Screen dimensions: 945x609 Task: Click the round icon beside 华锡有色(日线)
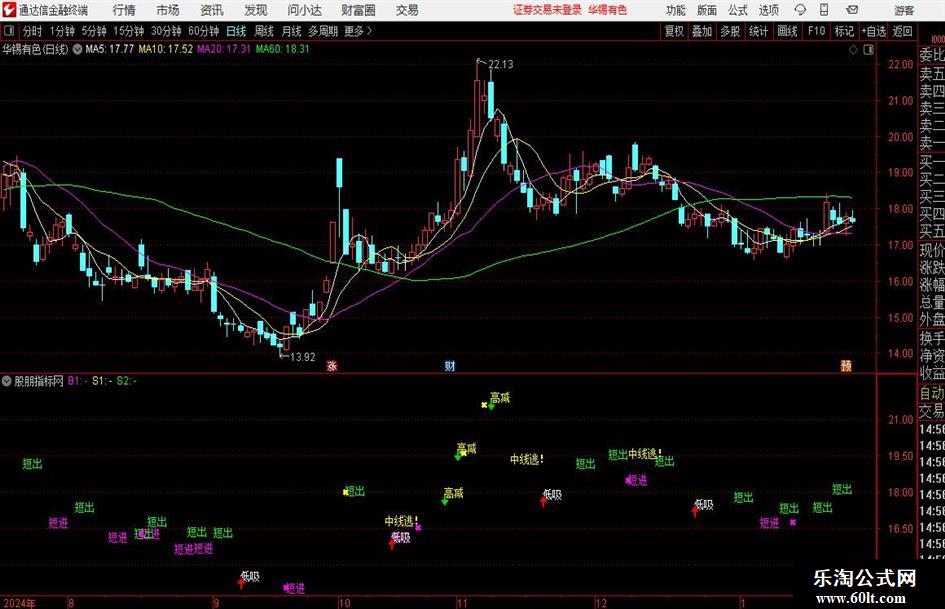[77, 49]
